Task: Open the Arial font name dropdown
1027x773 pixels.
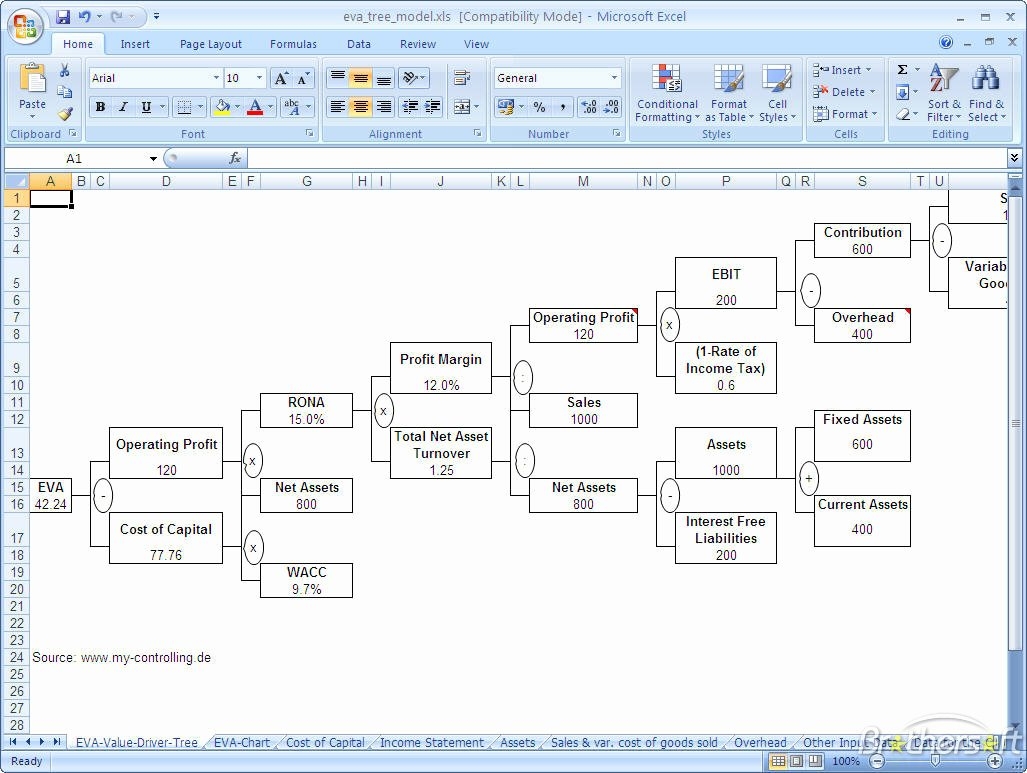Action: [x=216, y=78]
